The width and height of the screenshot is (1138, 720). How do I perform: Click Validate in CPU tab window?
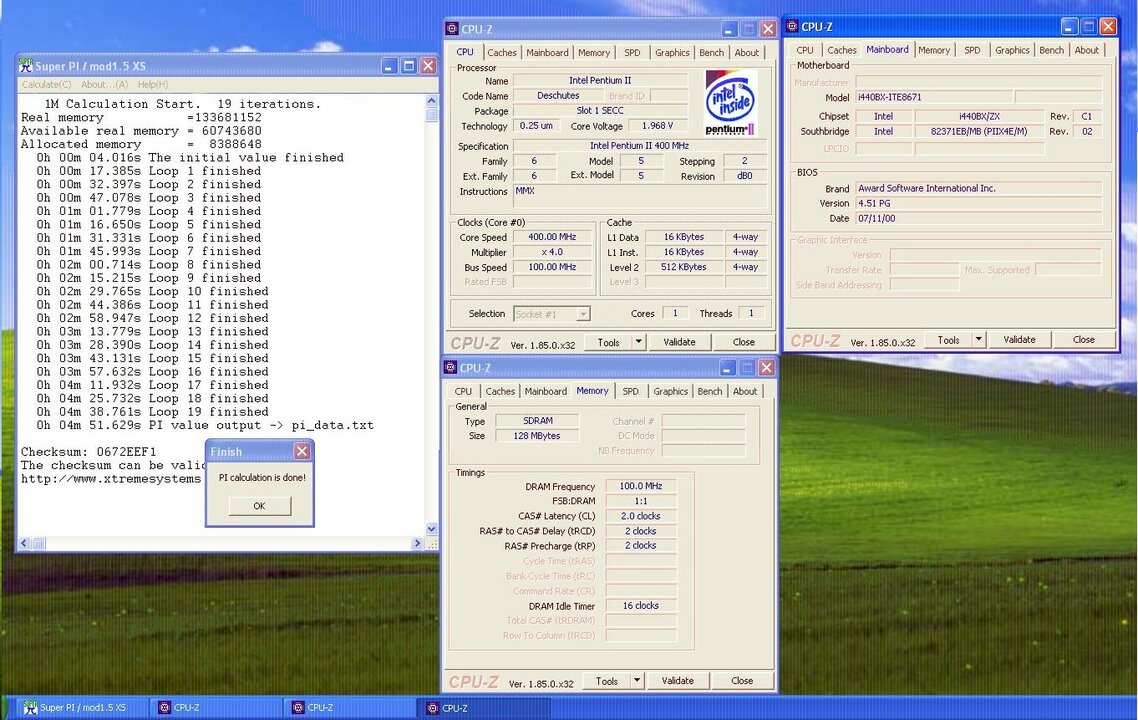click(x=679, y=342)
